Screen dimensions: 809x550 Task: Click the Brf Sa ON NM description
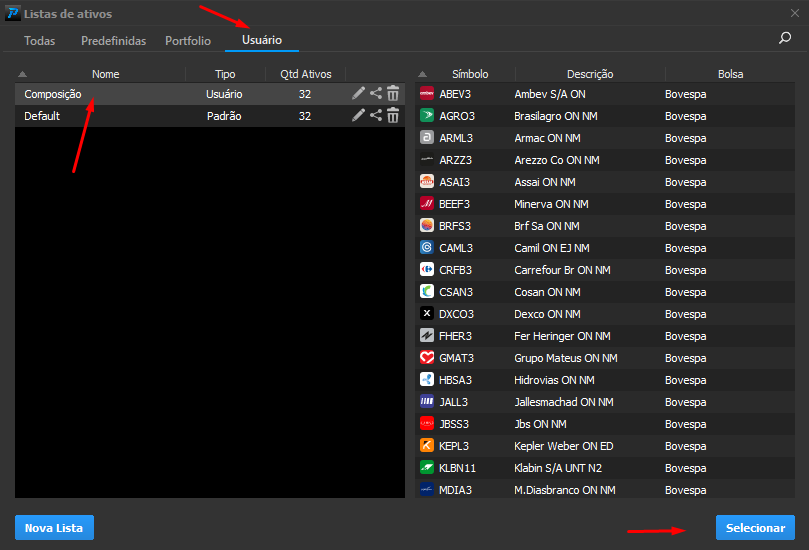(x=547, y=226)
